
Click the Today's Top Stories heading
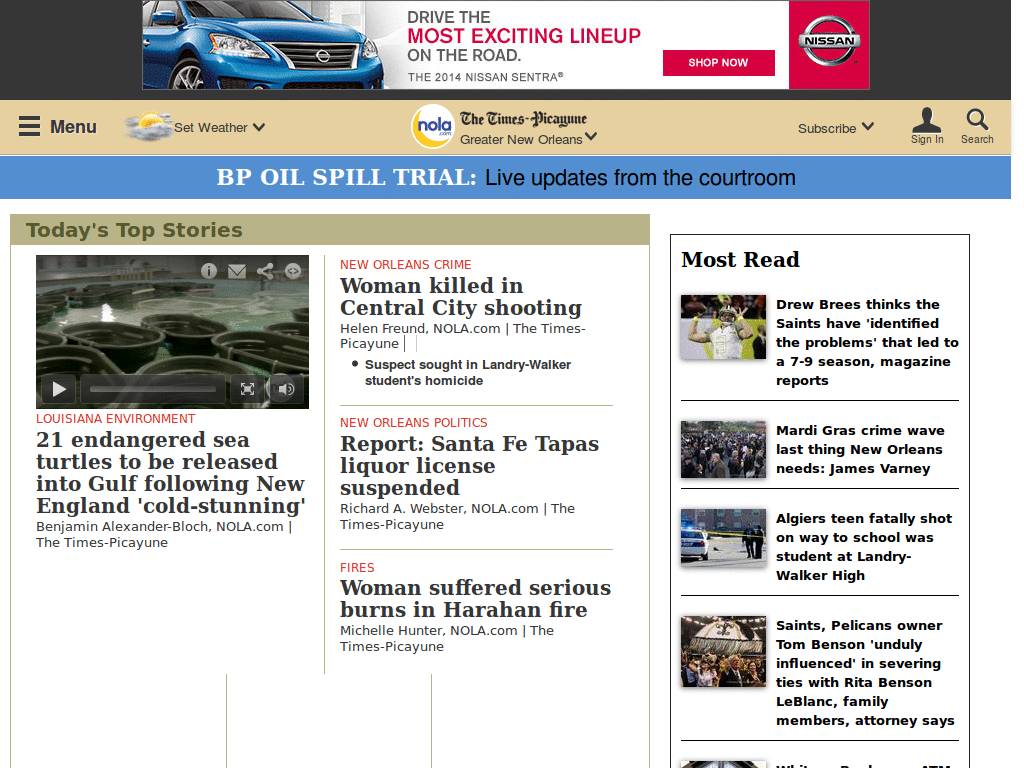[134, 230]
